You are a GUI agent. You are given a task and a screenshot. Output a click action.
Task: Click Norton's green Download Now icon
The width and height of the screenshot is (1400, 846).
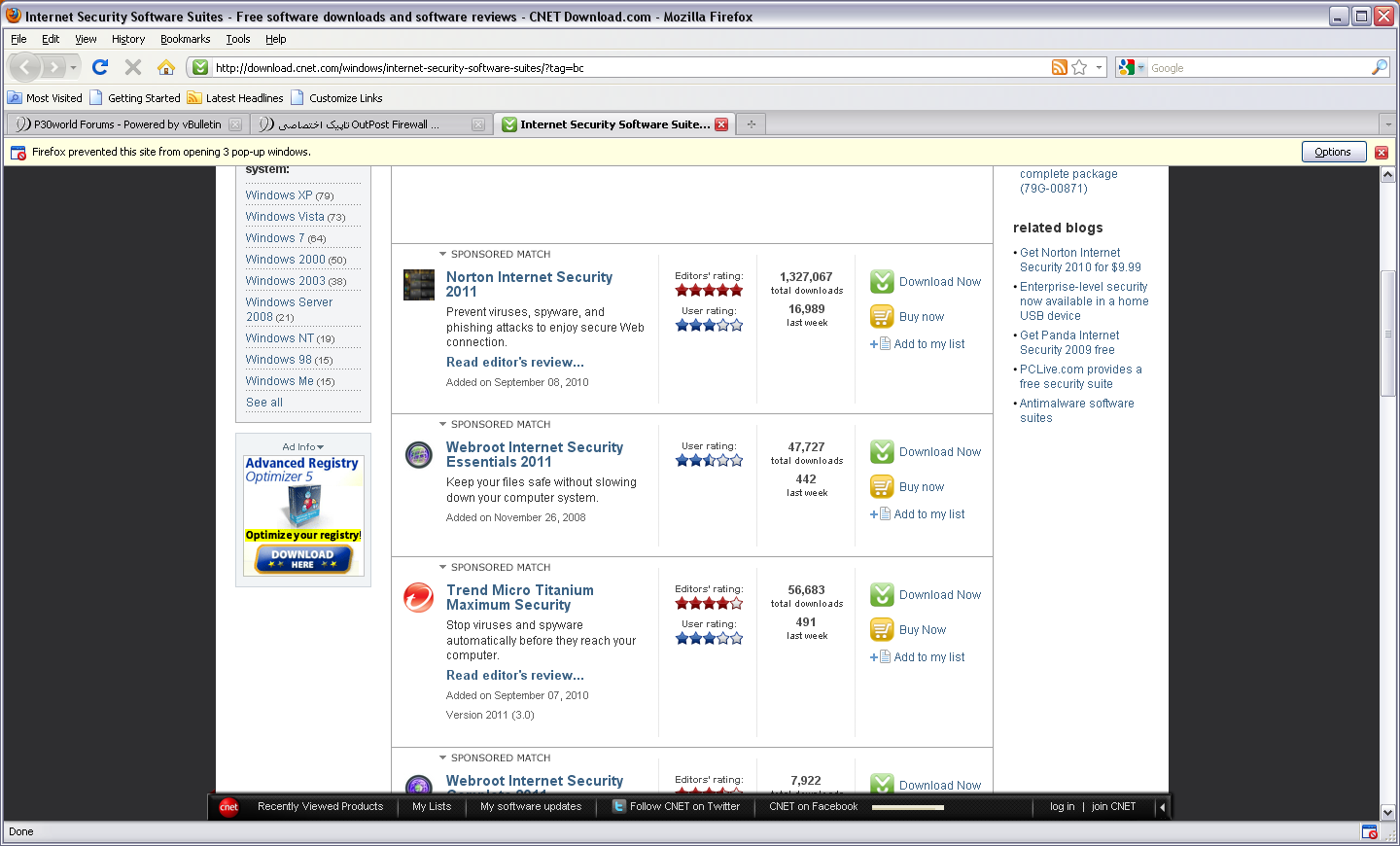[x=882, y=281]
